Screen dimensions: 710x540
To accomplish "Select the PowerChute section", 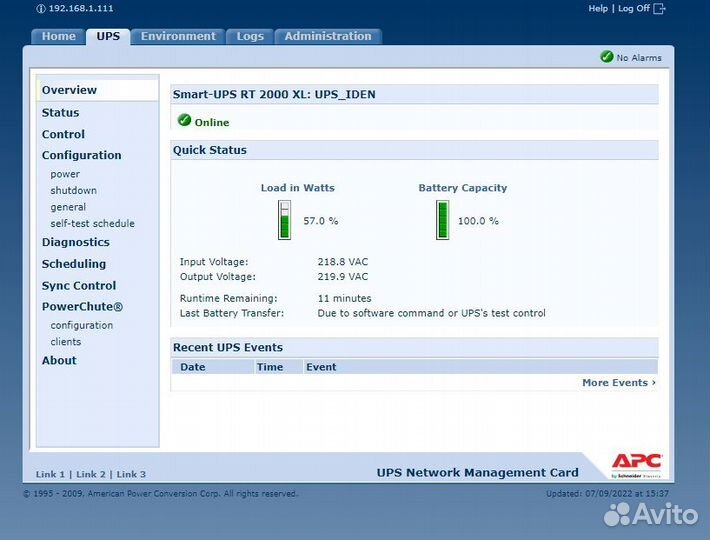I will tap(82, 307).
